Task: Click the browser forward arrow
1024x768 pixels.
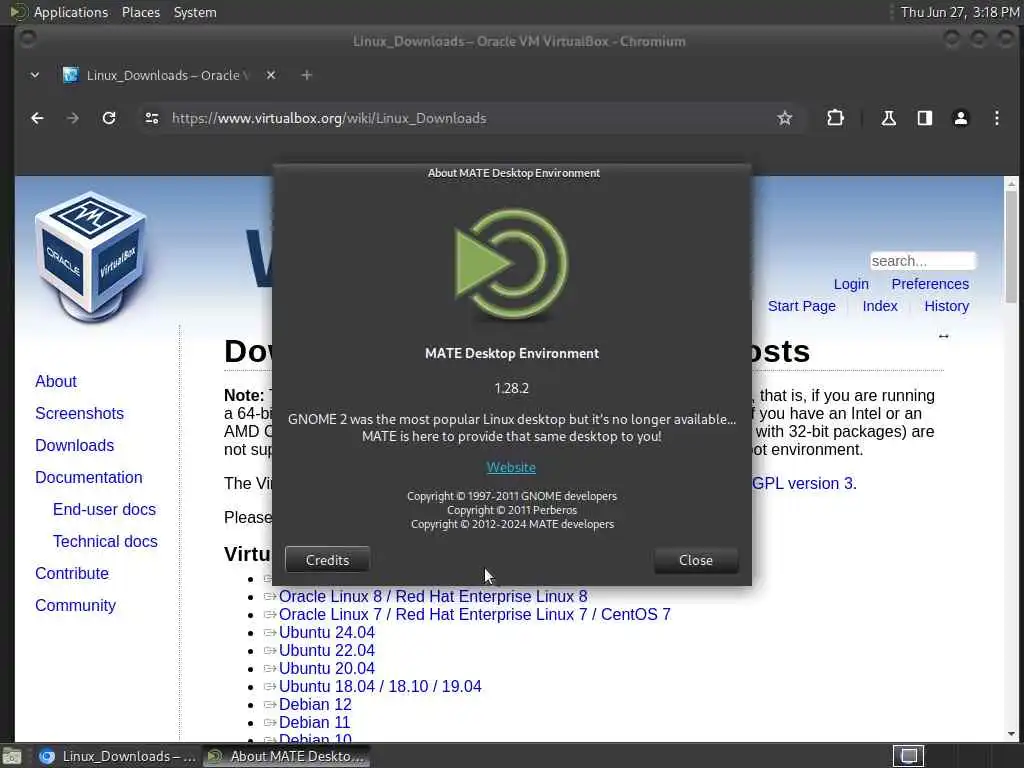Action: click(73, 118)
